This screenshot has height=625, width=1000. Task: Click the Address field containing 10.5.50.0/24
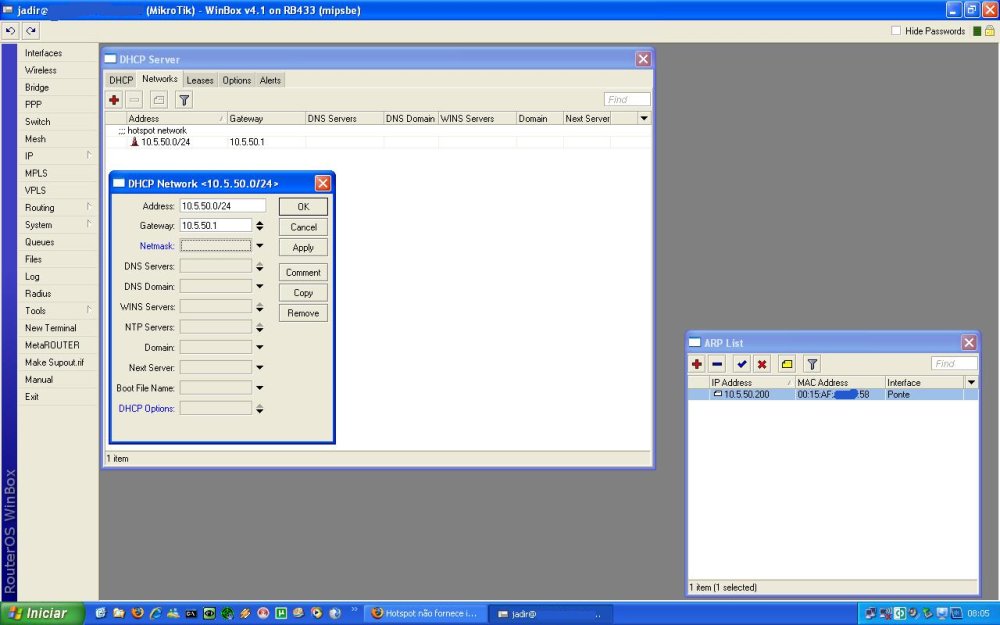tap(223, 205)
